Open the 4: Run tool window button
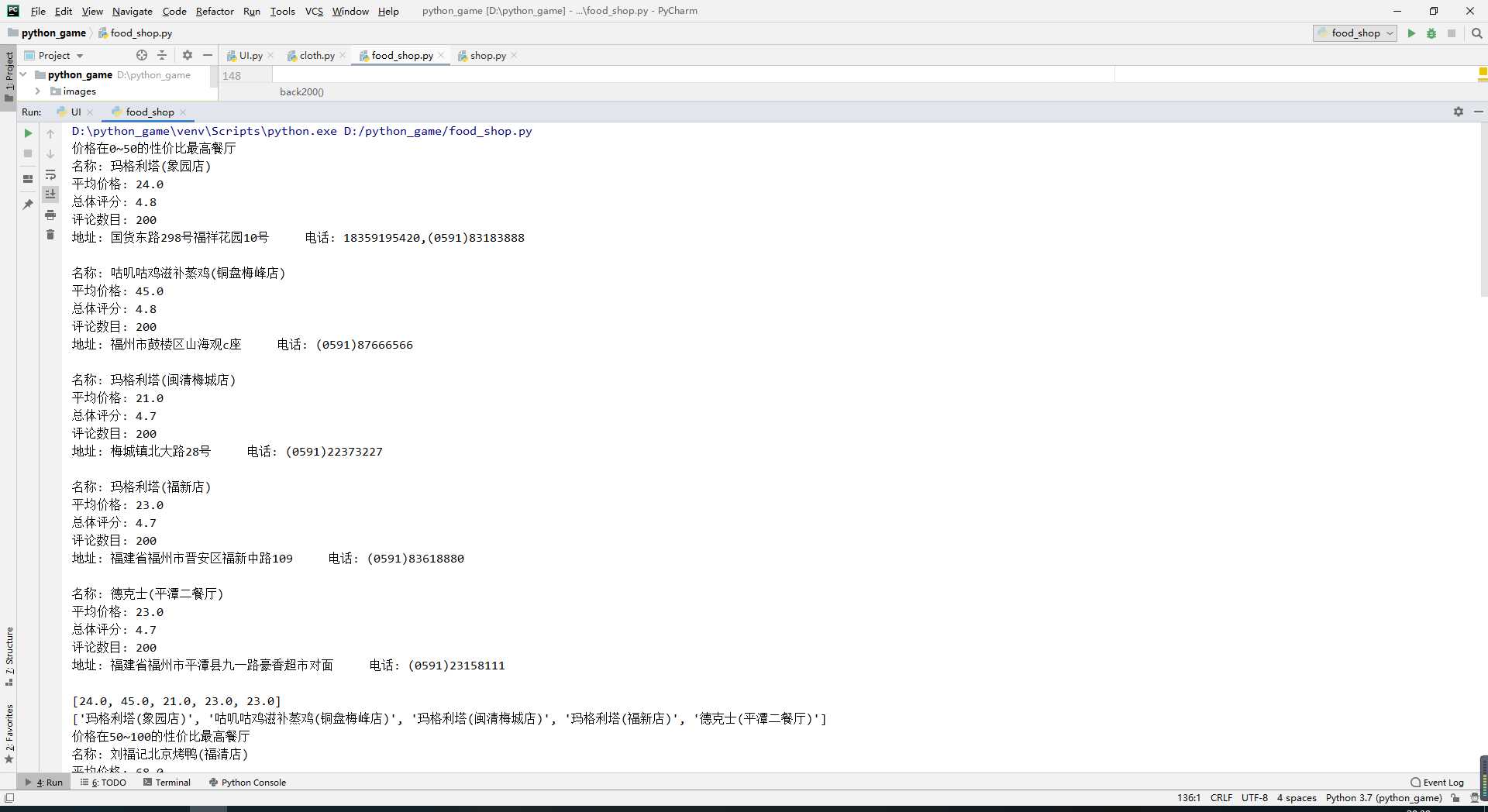Screen dimensions: 1488x812 click(x=44, y=783)
